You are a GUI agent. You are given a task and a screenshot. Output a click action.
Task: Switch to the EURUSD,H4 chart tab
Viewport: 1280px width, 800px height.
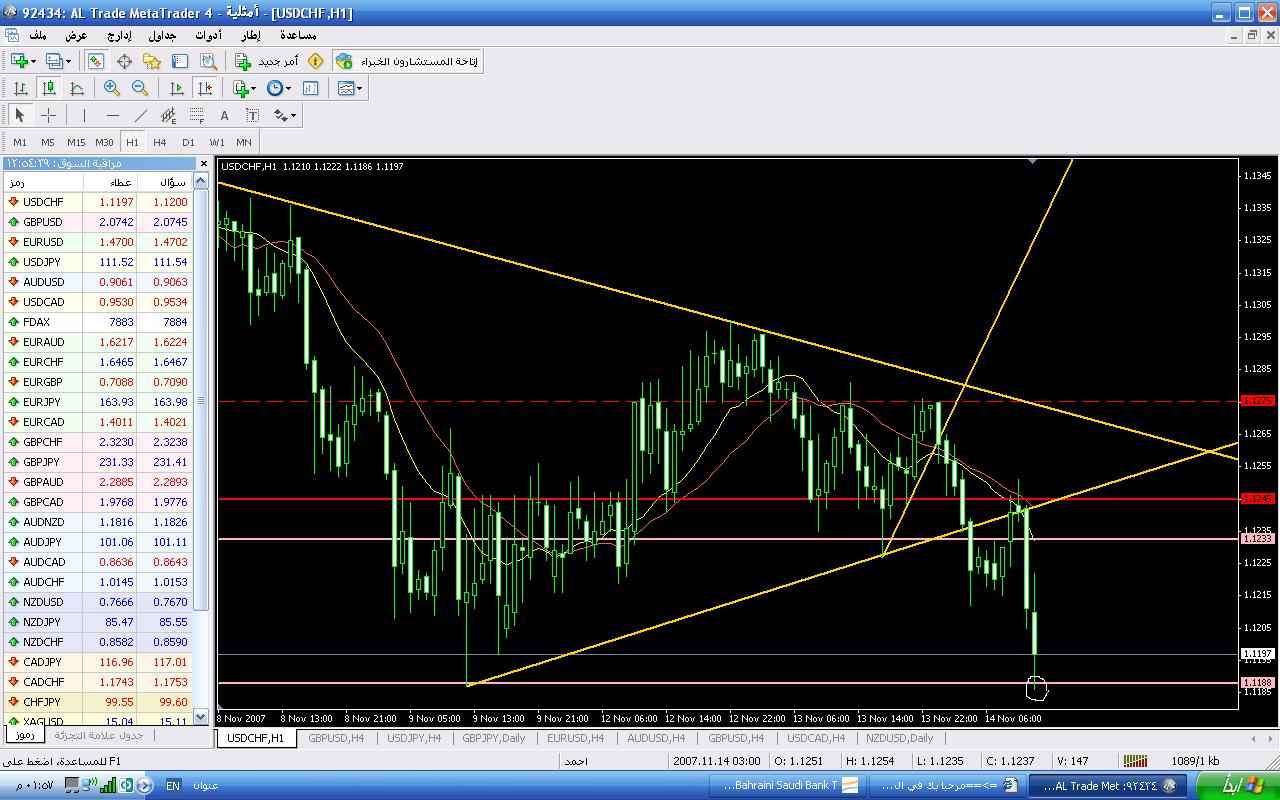[573, 738]
